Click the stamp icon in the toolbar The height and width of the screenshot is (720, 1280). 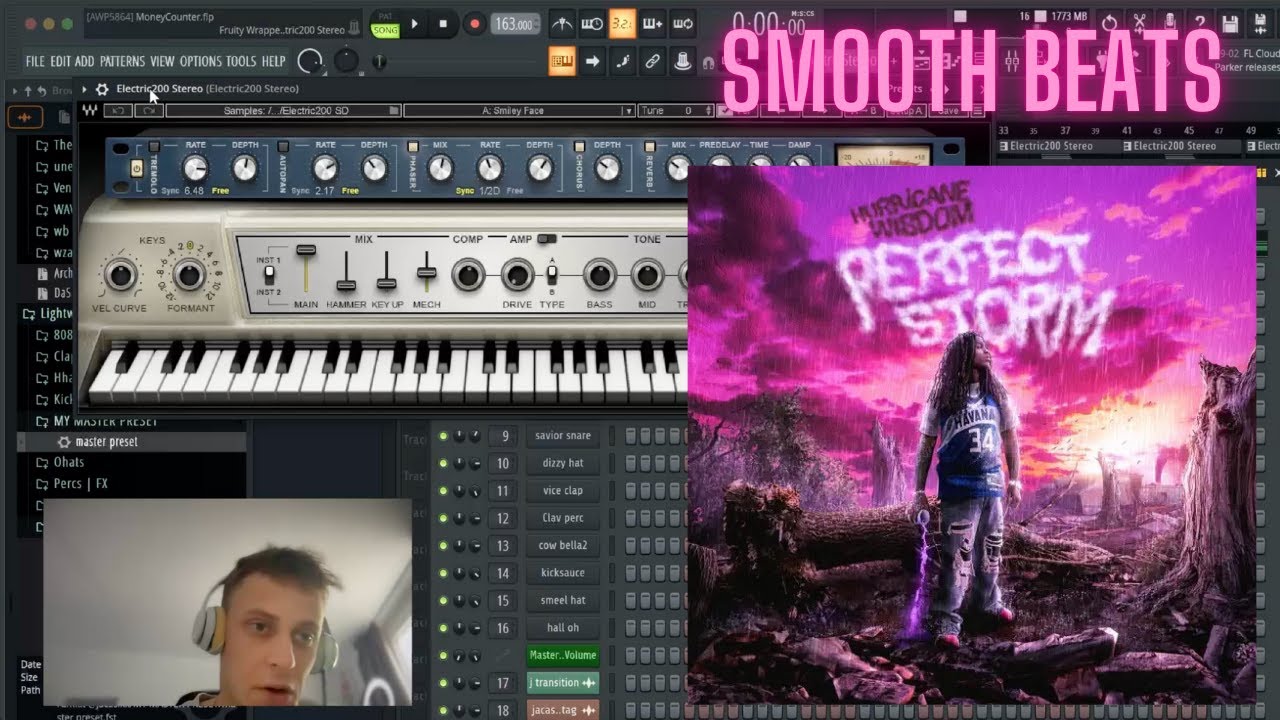(683, 61)
